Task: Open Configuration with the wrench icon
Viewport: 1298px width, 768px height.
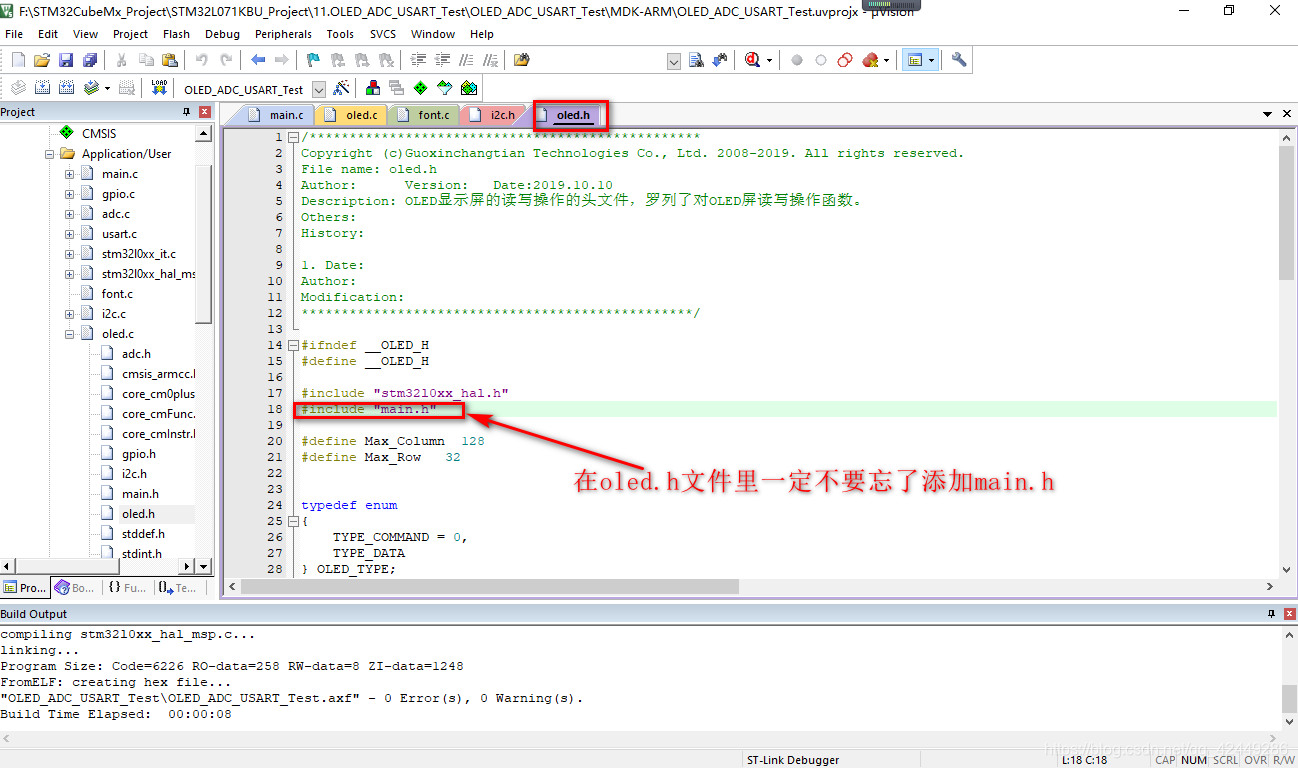Action: pos(959,60)
